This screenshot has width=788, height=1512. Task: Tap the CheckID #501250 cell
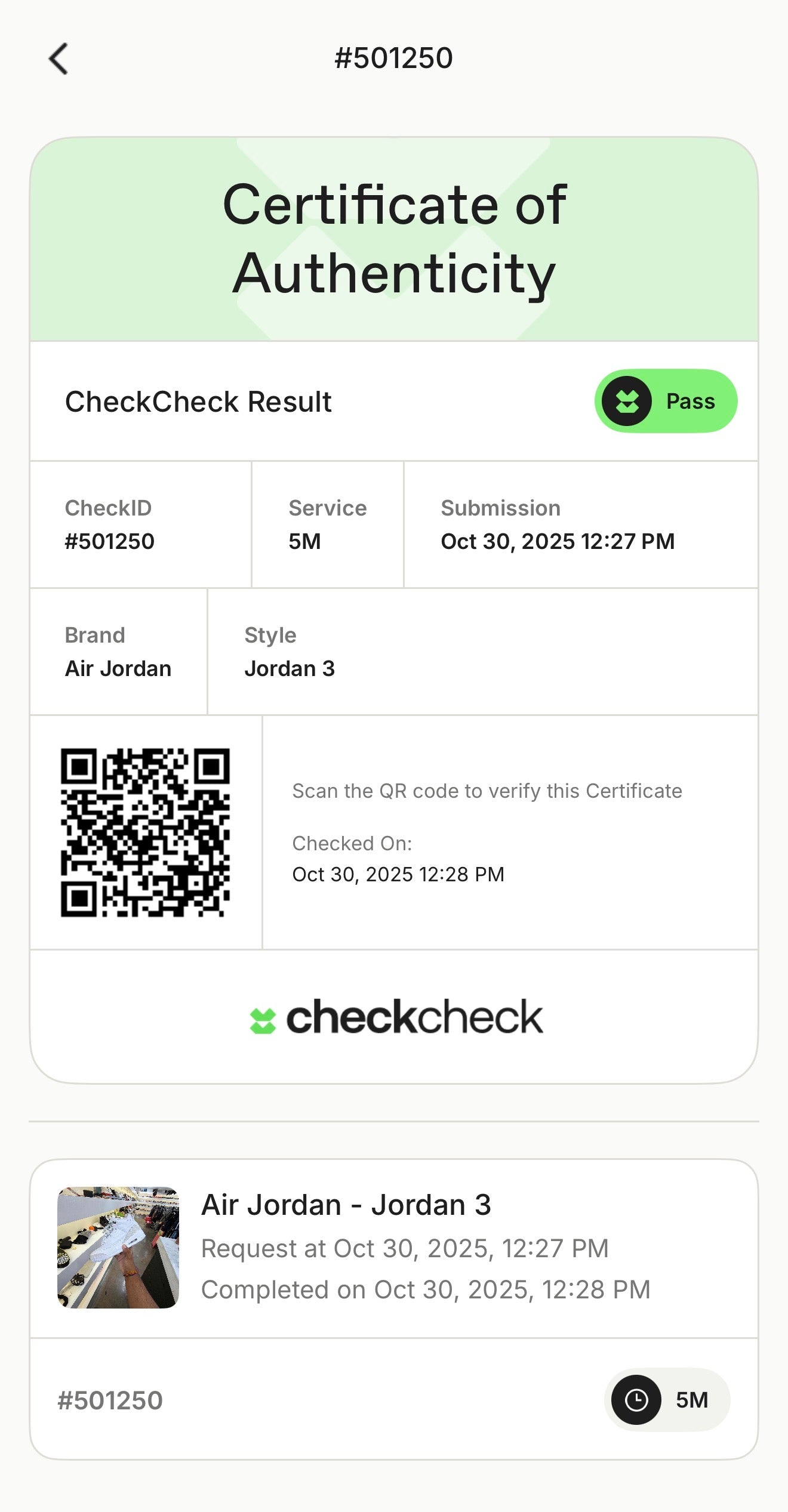[x=140, y=524]
